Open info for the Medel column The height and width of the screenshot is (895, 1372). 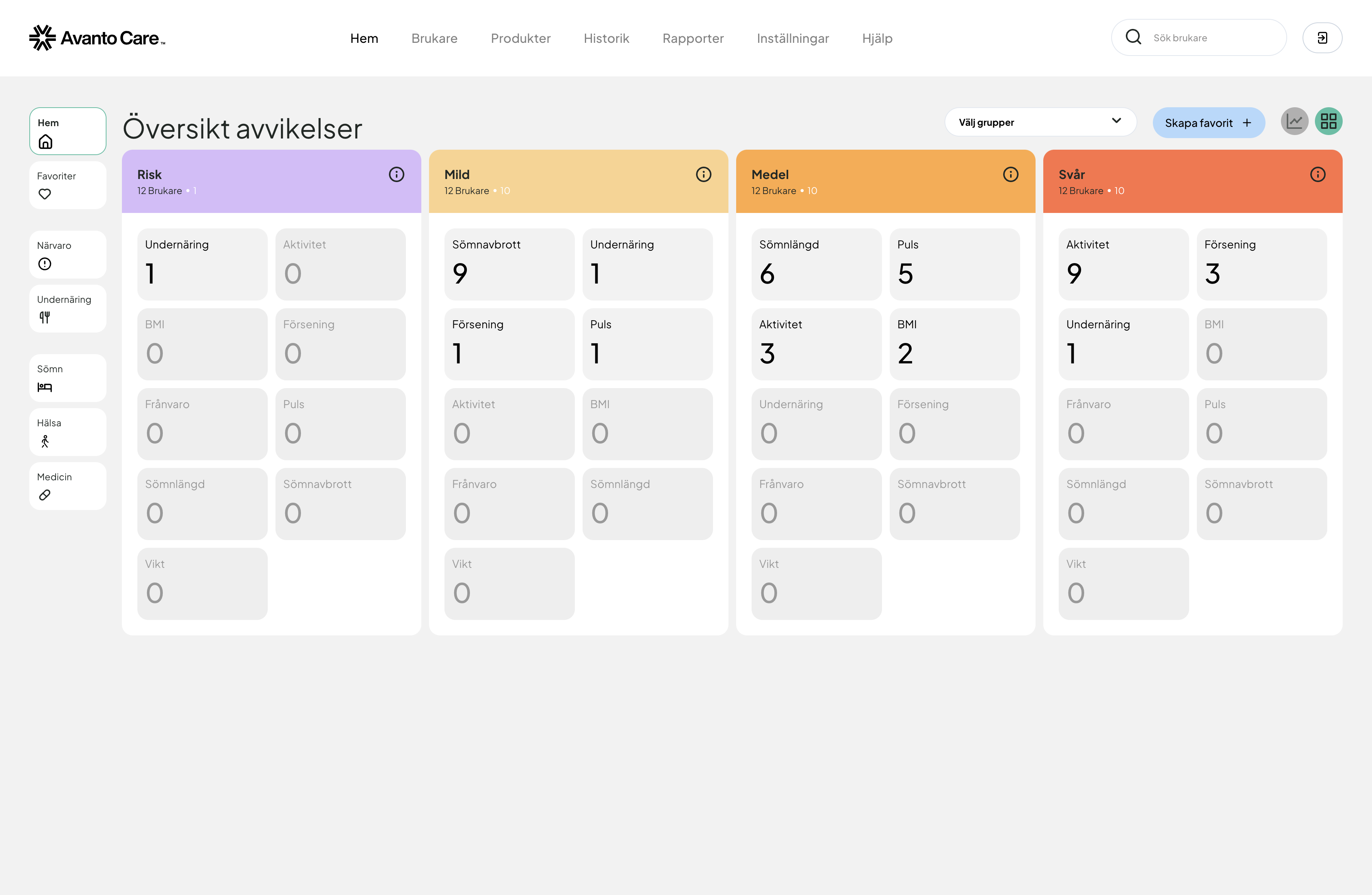tap(1010, 175)
